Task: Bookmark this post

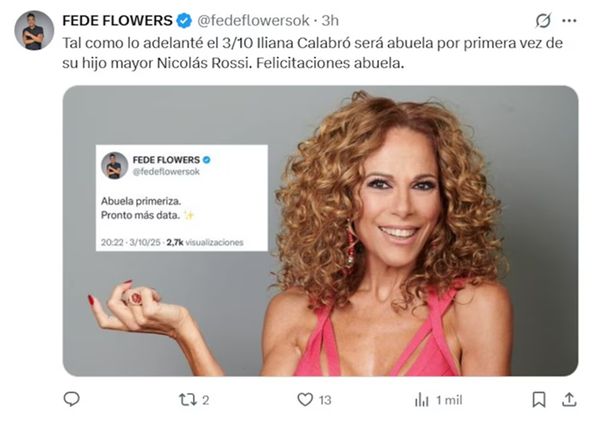Action: (x=539, y=399)
